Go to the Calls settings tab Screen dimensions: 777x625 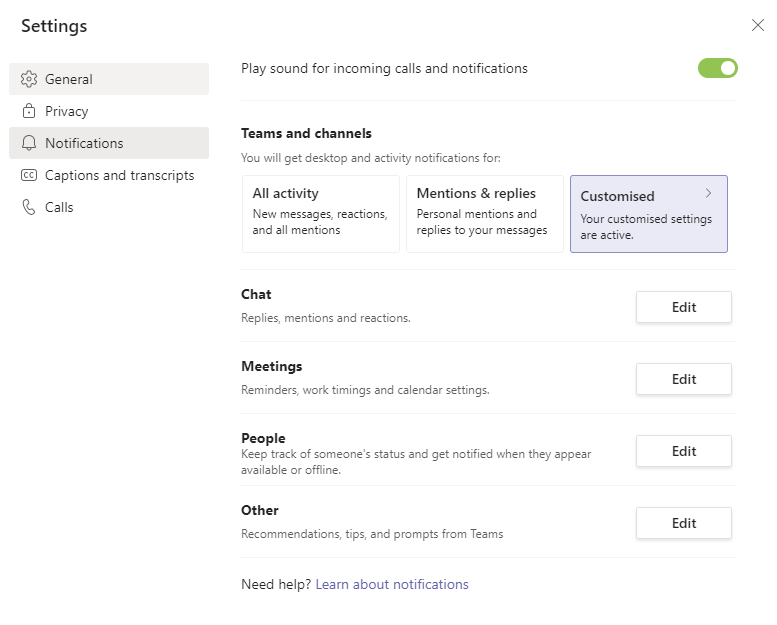59,207
